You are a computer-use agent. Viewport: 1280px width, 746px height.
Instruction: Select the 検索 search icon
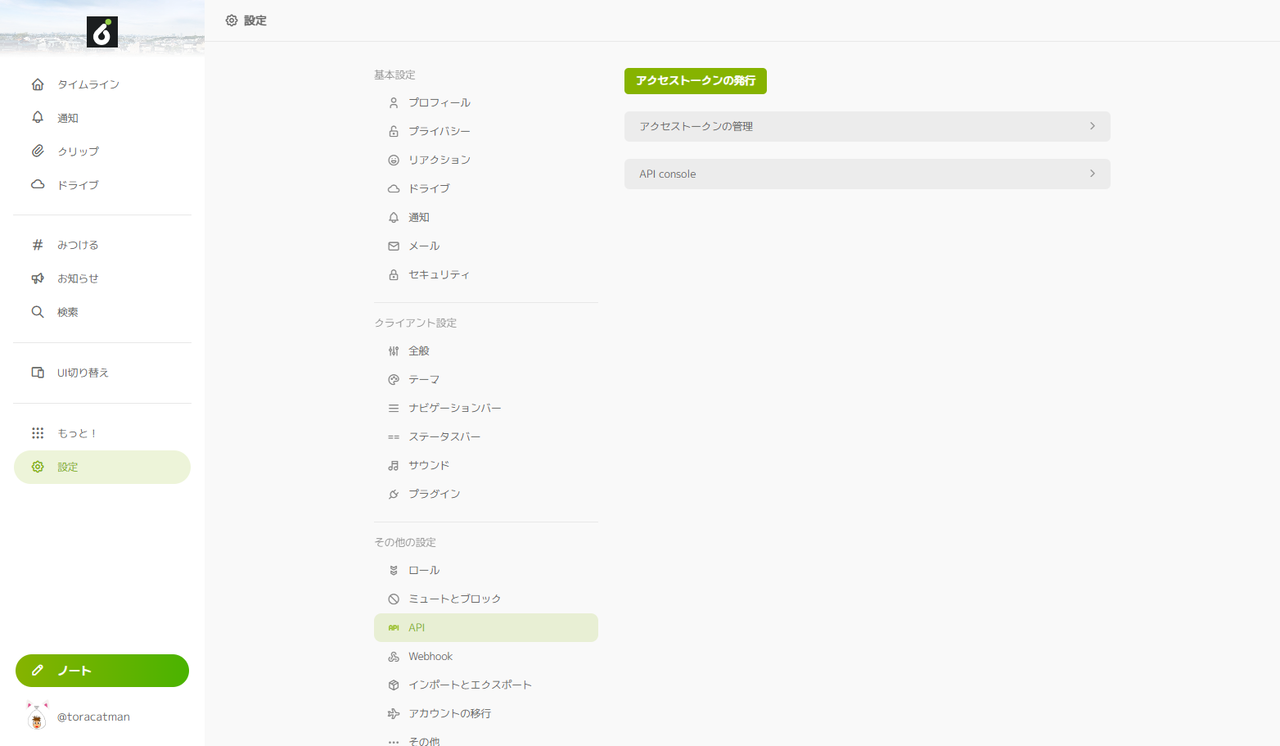point(37,311)
